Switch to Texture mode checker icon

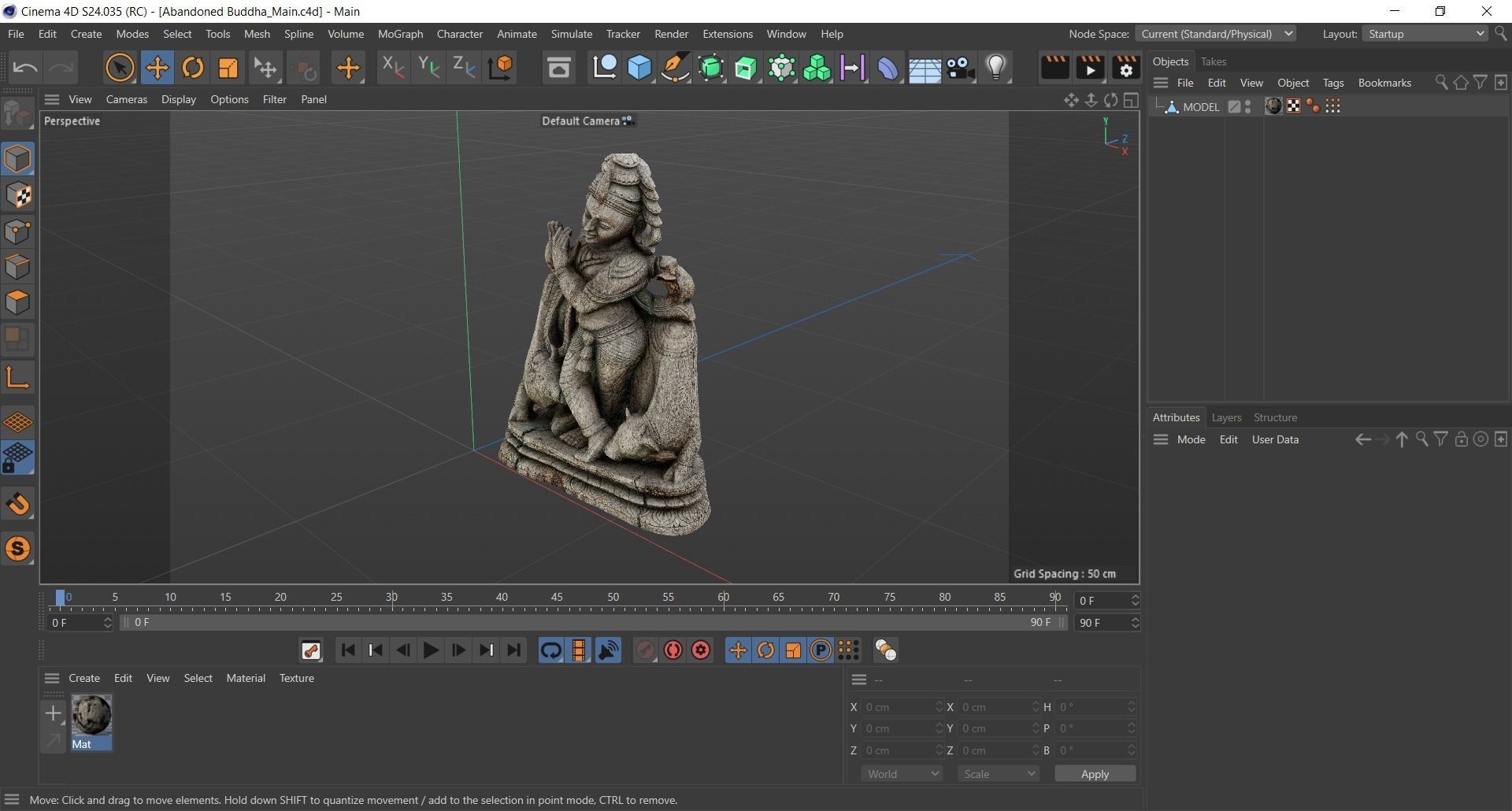point(17,195)
